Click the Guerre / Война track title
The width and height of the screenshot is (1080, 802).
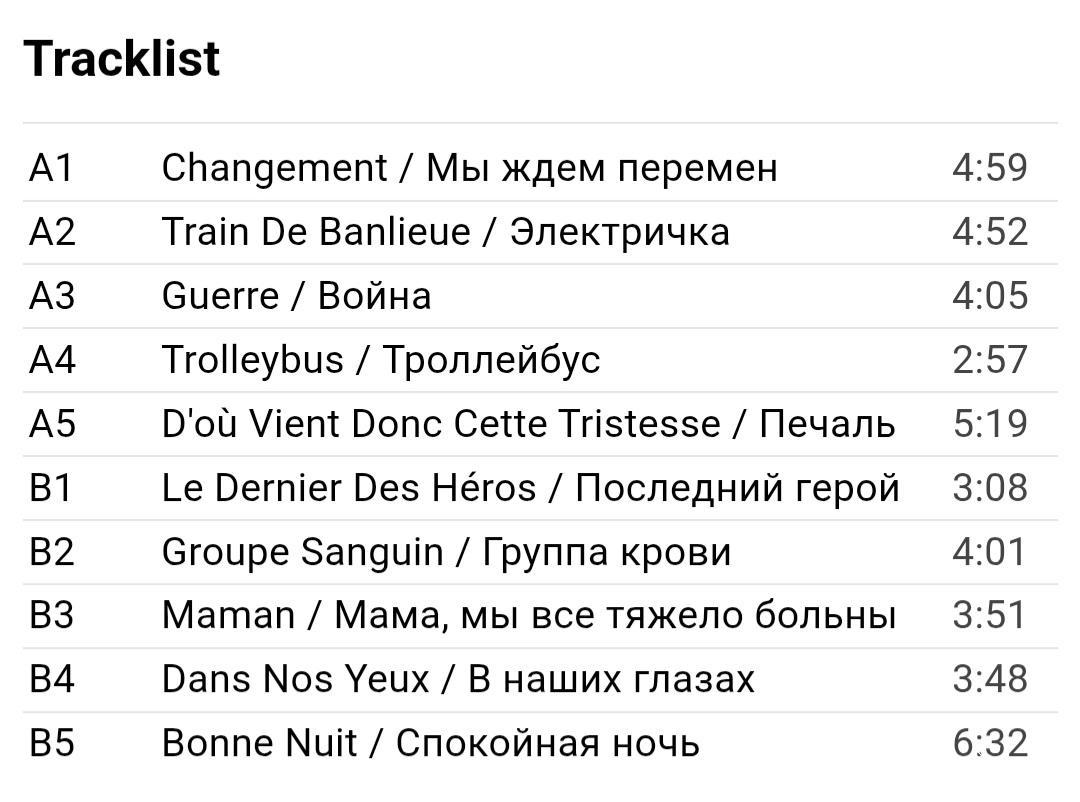click(296, 296)
